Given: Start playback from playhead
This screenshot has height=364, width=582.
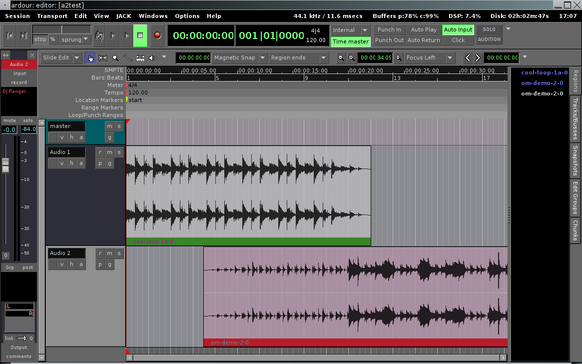Looking at the screenshot, I should click(126, 36).
